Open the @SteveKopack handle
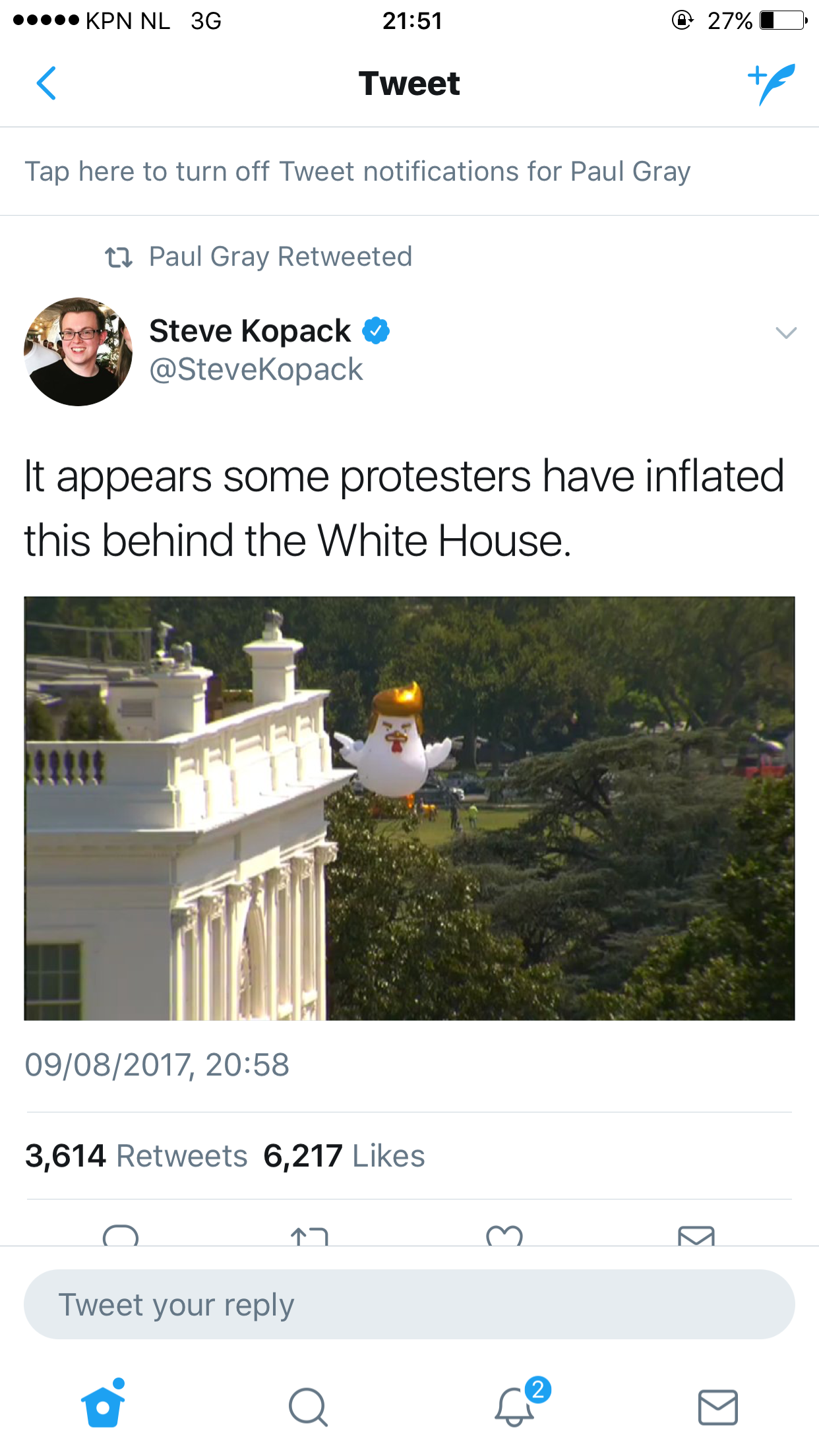 (256, 369)
